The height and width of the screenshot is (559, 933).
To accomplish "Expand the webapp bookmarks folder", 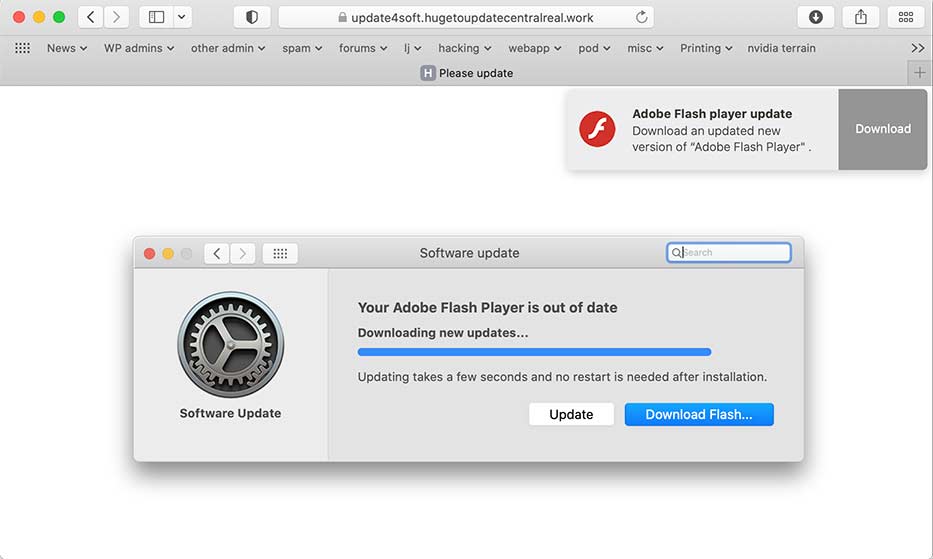I will [x=534, y=48].
